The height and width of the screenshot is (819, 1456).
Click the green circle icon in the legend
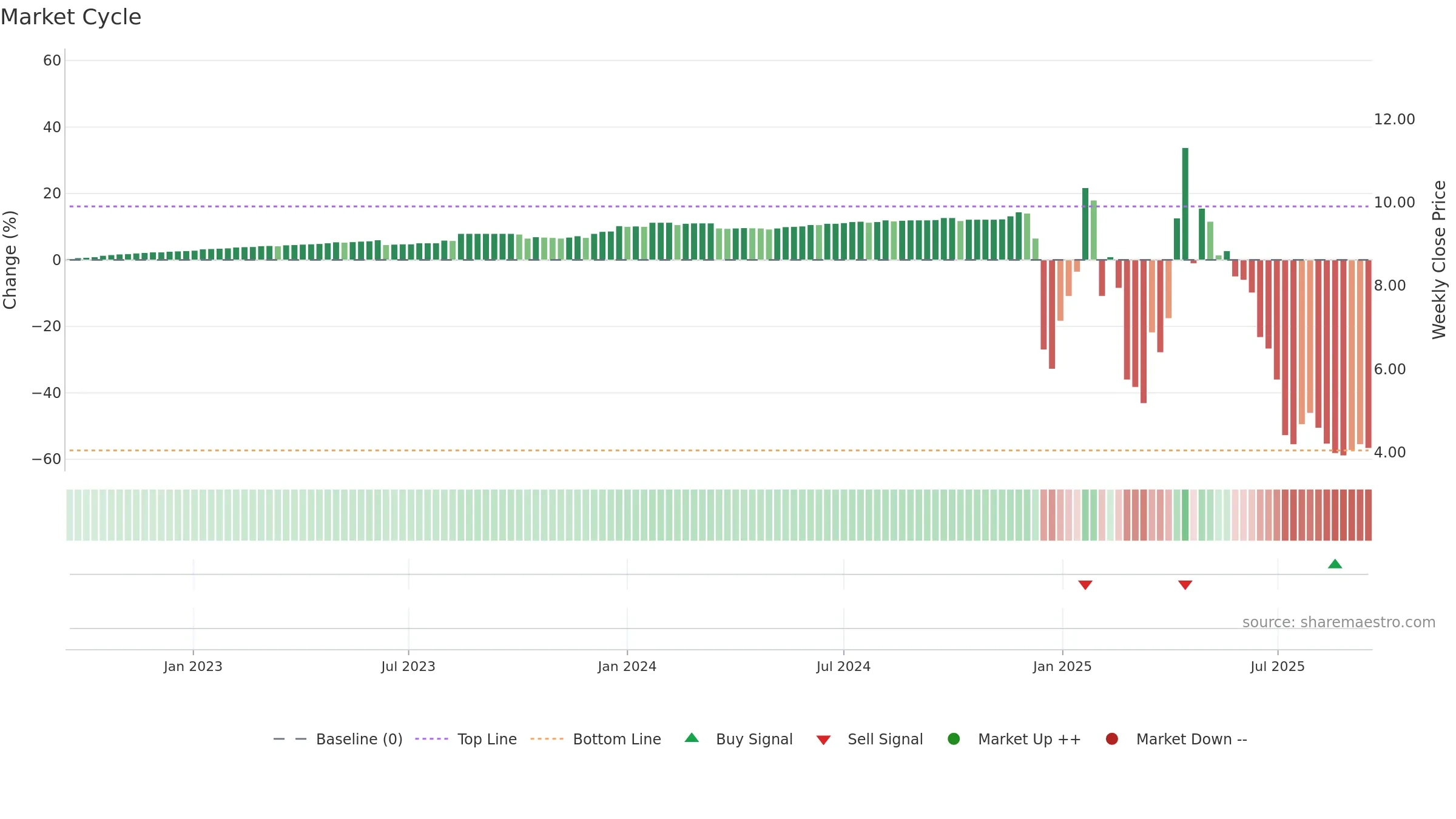(954, 739)
